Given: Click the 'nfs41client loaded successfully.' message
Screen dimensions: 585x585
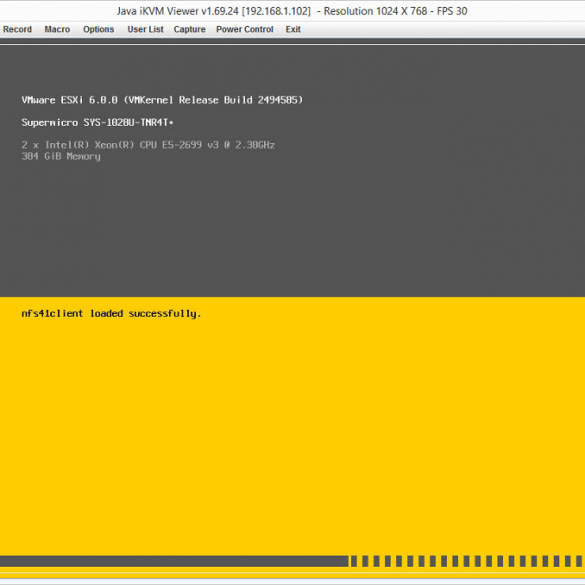Looking at the screenshot, I should click(111, 314).
